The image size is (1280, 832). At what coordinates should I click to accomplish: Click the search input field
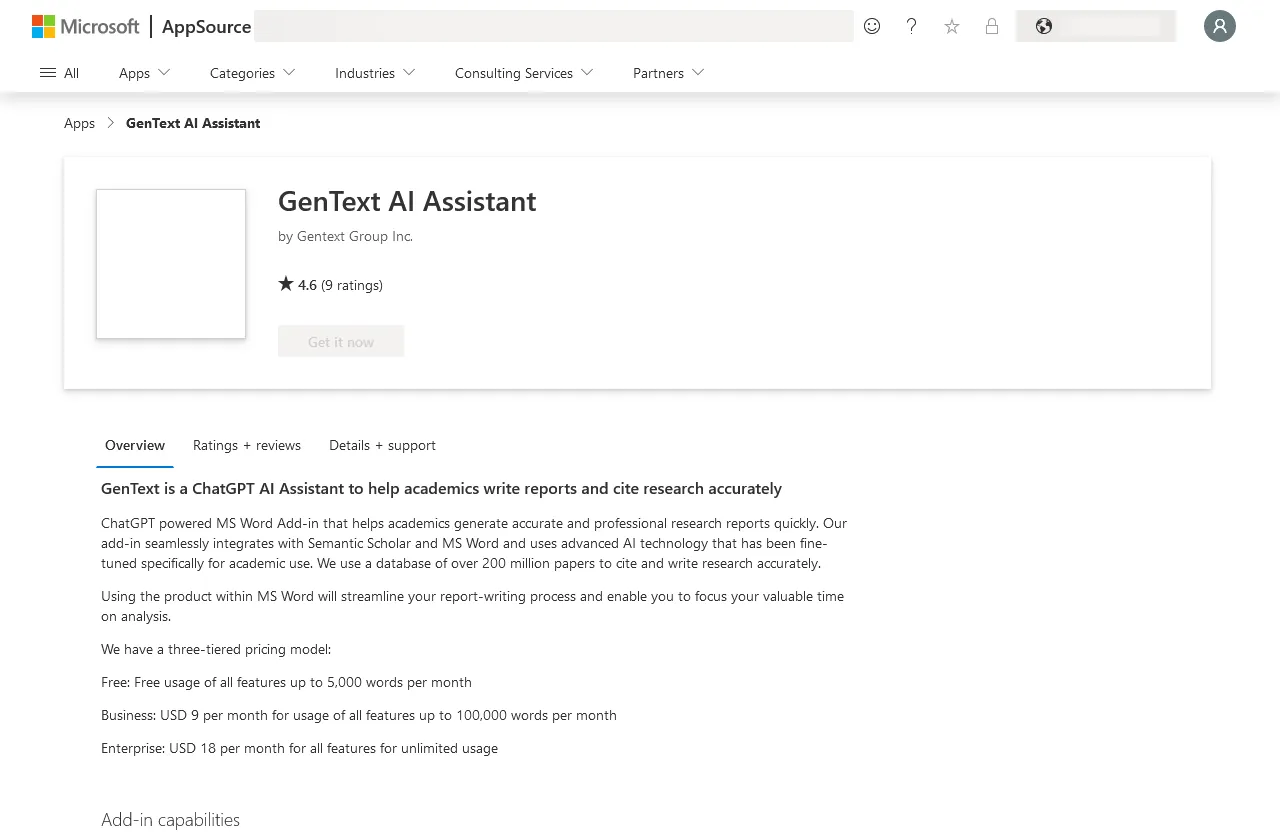click(554, 26)
